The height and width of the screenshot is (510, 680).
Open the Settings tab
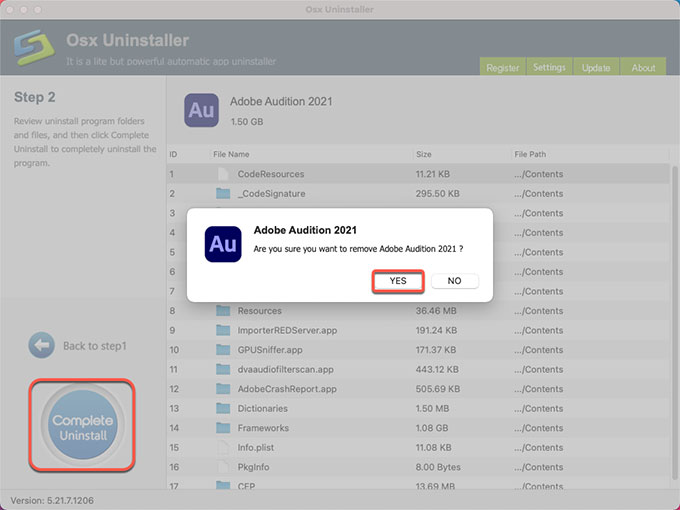pyautogui.click(x=549, y=67)
